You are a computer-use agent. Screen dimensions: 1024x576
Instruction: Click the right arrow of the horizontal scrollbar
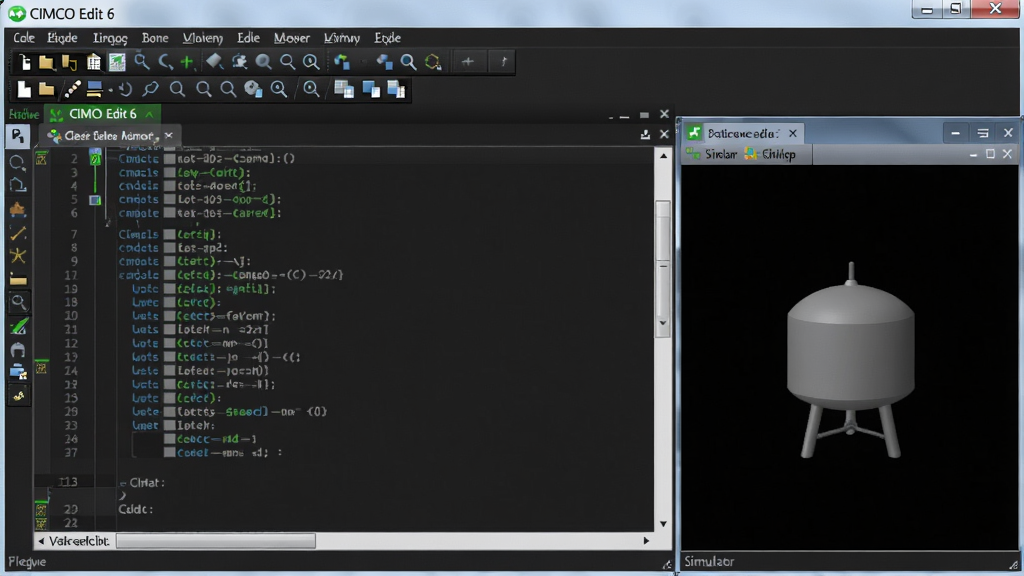pyautogui.click(x=647, y=541)
